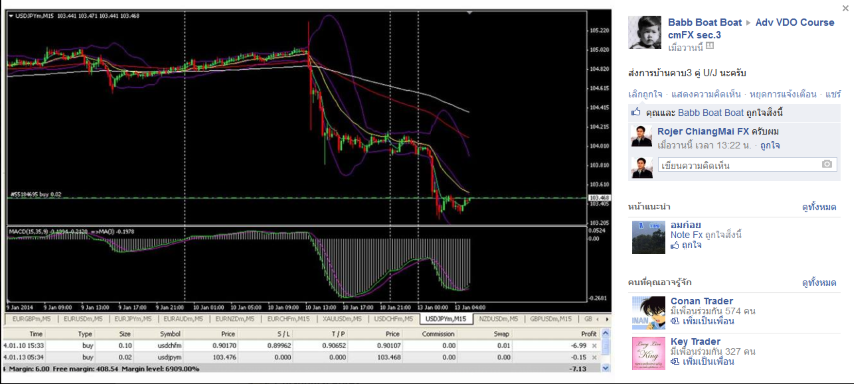Click the Profit column header
Image resolution: width=854 pixels, height=384 pixels.
coord(590,334)
